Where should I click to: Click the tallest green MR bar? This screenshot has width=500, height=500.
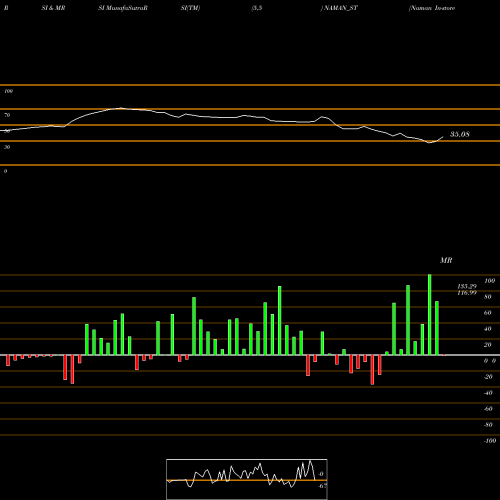pyautogui.click(x=429, y=315)
